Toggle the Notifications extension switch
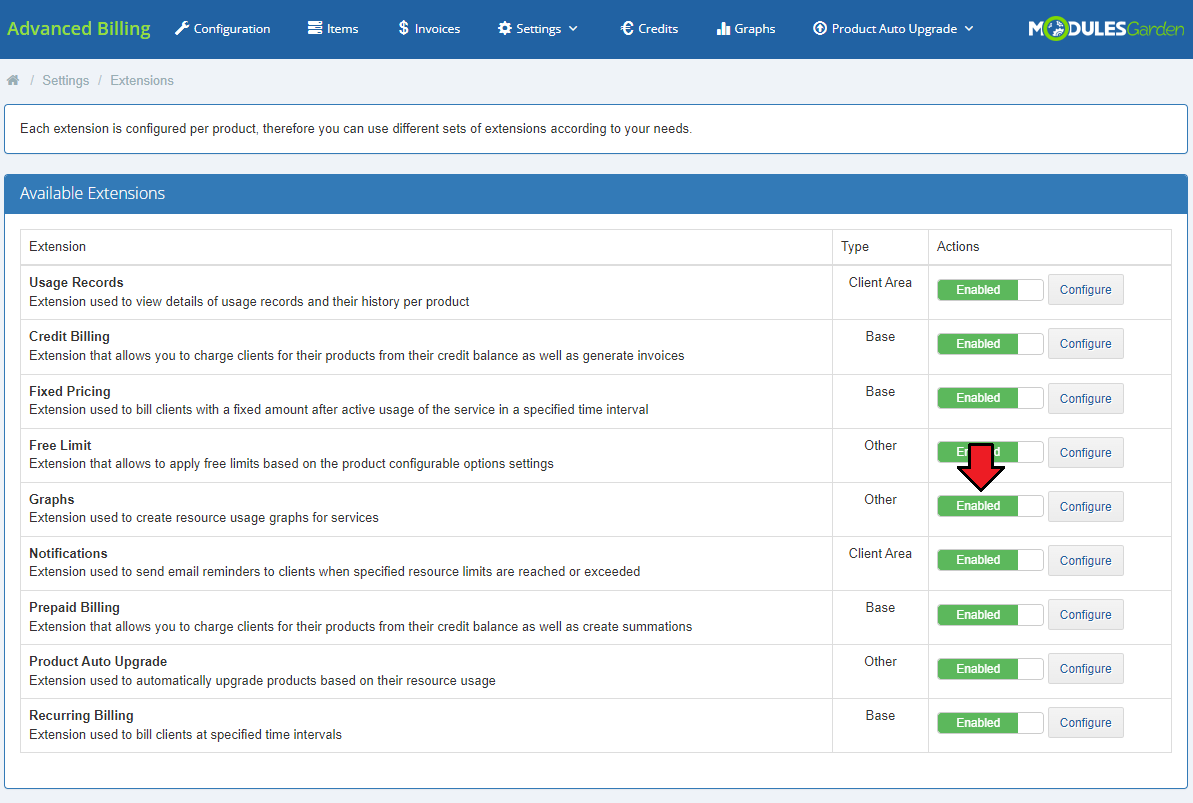 point(990,560)
